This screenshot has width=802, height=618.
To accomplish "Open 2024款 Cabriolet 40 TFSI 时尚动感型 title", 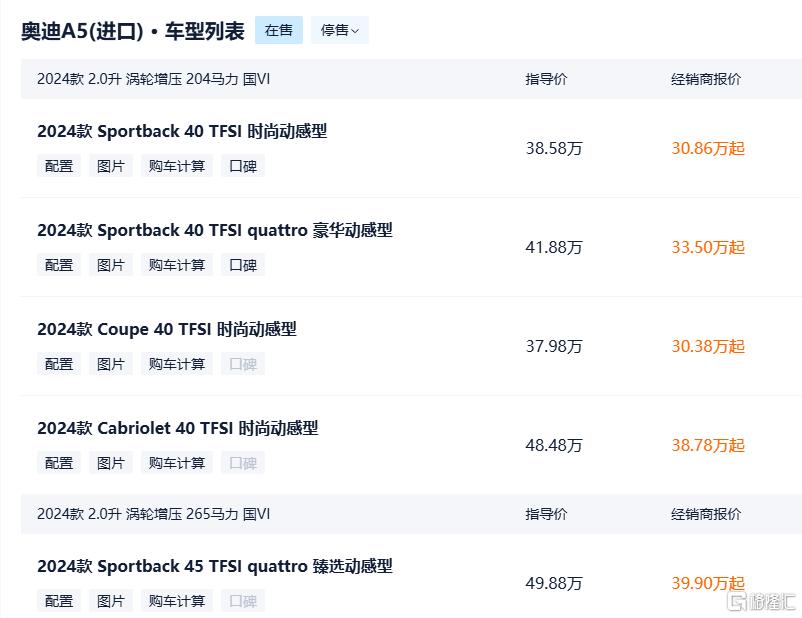I will pos(178,428).
